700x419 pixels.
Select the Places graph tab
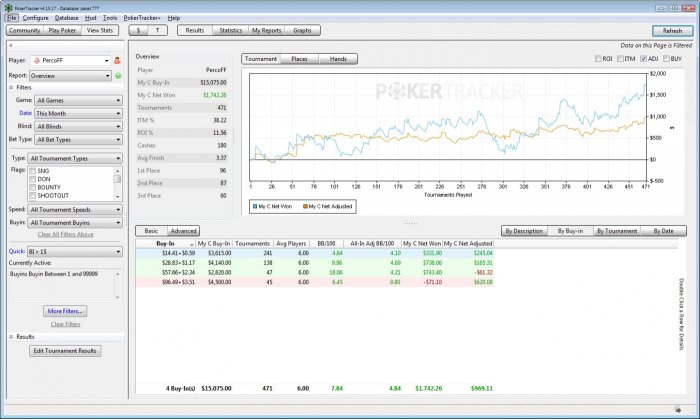299,59
